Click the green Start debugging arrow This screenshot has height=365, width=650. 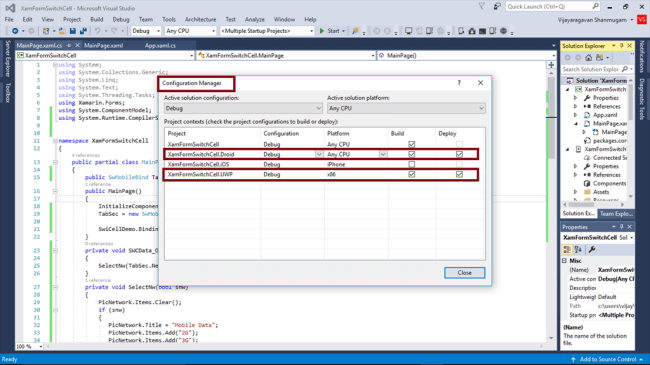(x=322, y=31)
